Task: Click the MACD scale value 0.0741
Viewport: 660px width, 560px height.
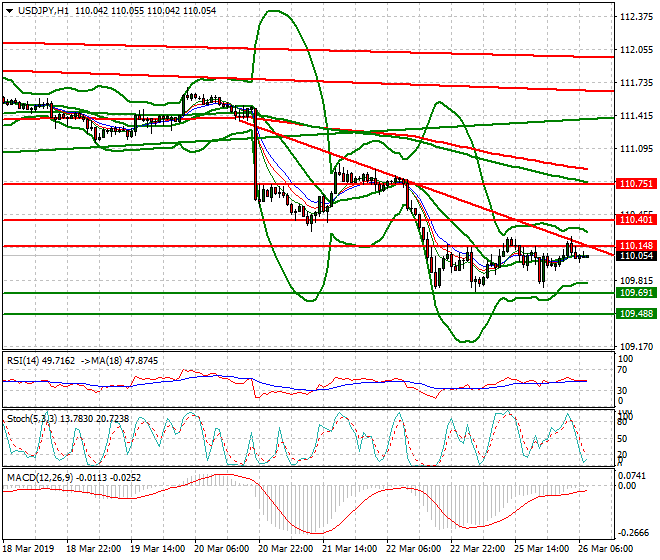Action: click(x=632, y=476)
